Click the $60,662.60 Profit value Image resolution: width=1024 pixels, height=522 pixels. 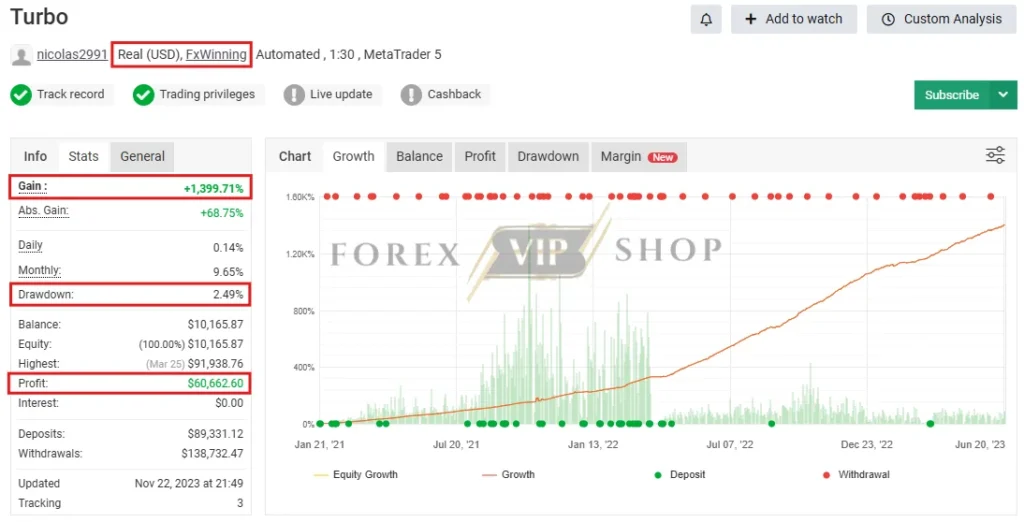tap(215, 383)
